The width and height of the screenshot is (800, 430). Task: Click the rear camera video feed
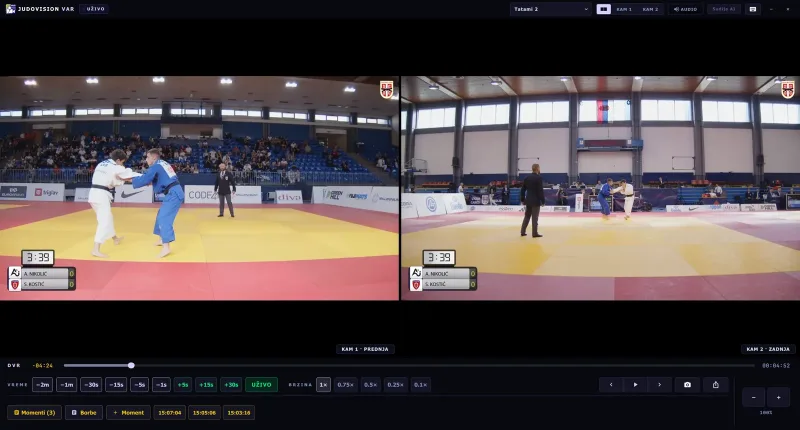601,188
